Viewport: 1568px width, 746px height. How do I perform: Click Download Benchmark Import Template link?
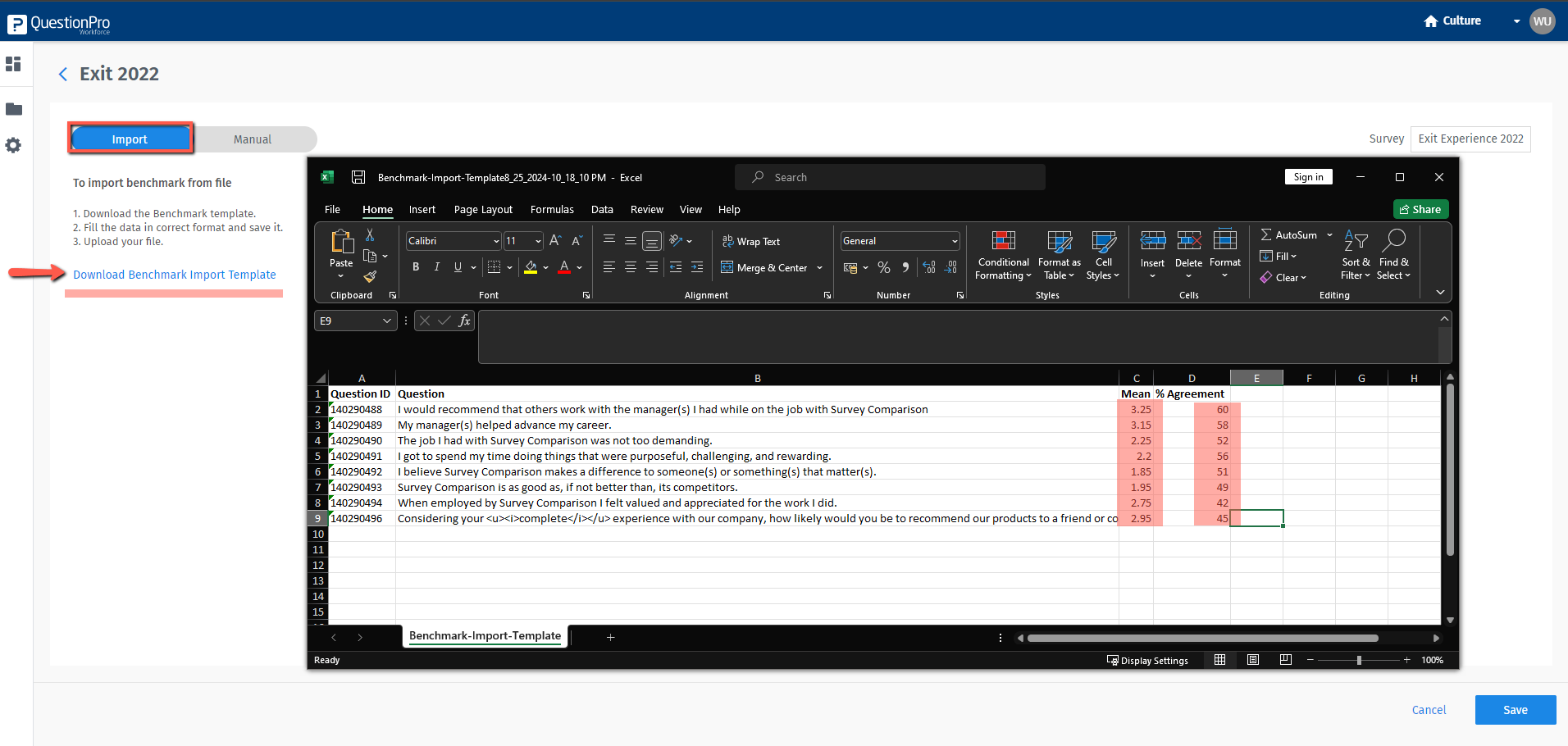pyautogui.click(x=174, y=275)
